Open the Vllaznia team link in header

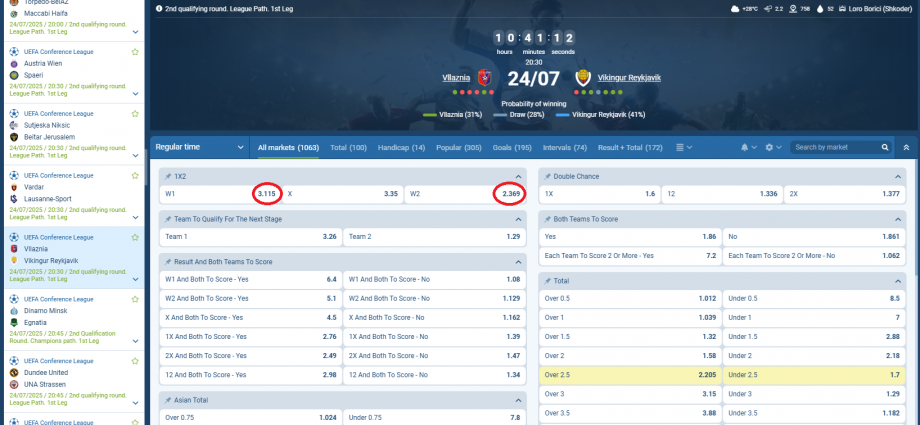[x=456, y=77]
